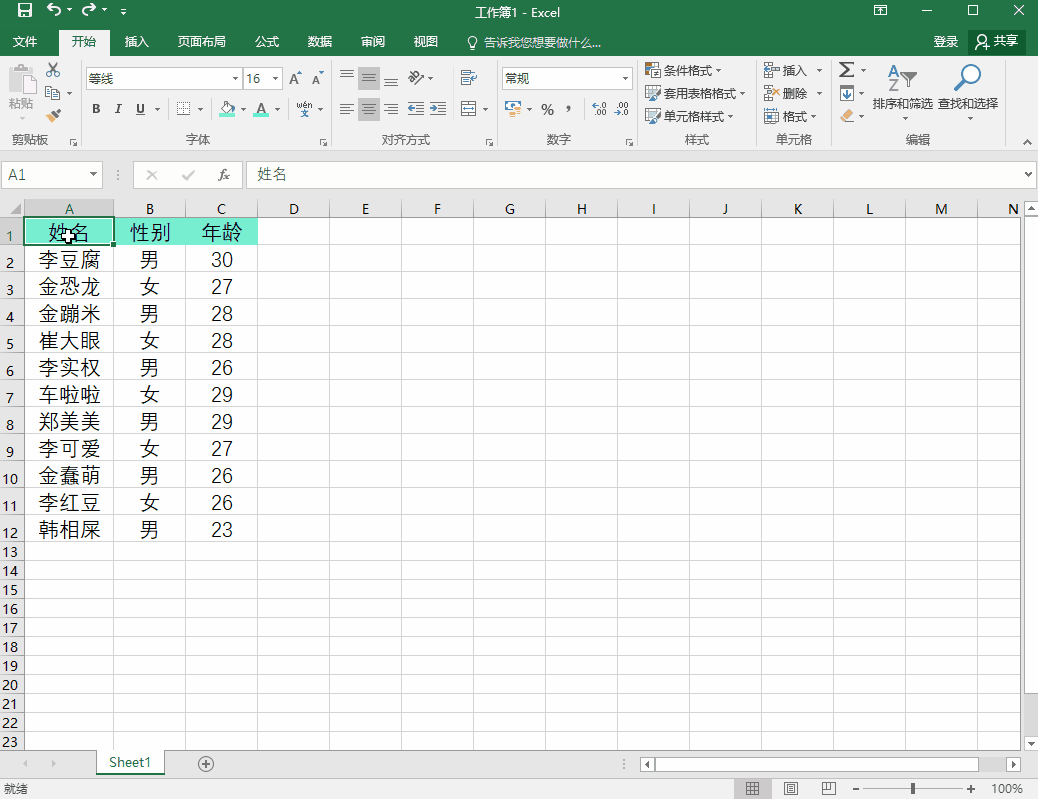
Task: Open the 公式 ribbon tab
Action: 267,42
